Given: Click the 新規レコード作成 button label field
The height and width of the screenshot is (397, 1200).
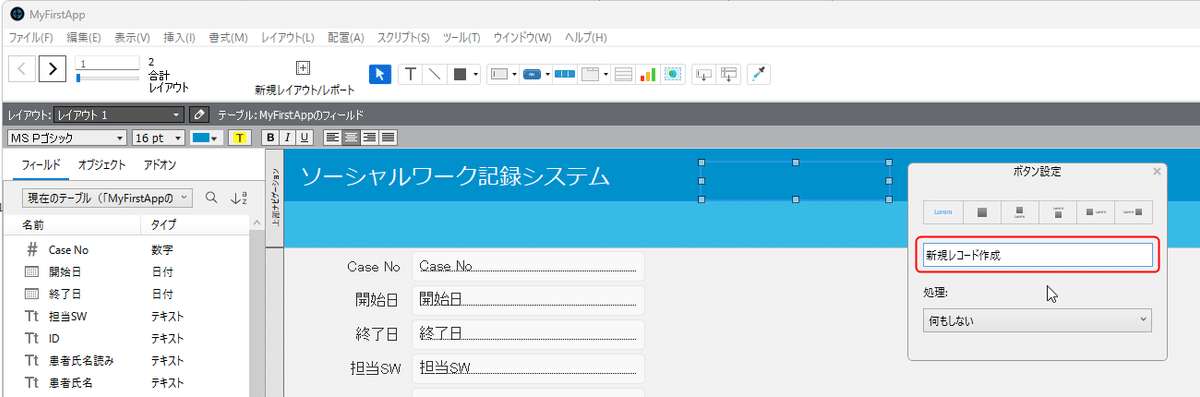Looking at the screenshot, I should coord(1037,254).
